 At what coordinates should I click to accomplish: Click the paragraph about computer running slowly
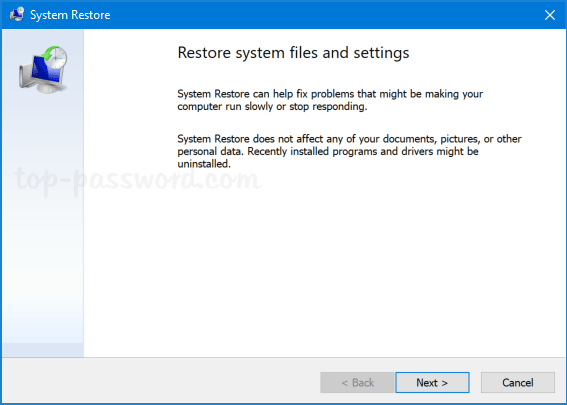pos(330,100)
